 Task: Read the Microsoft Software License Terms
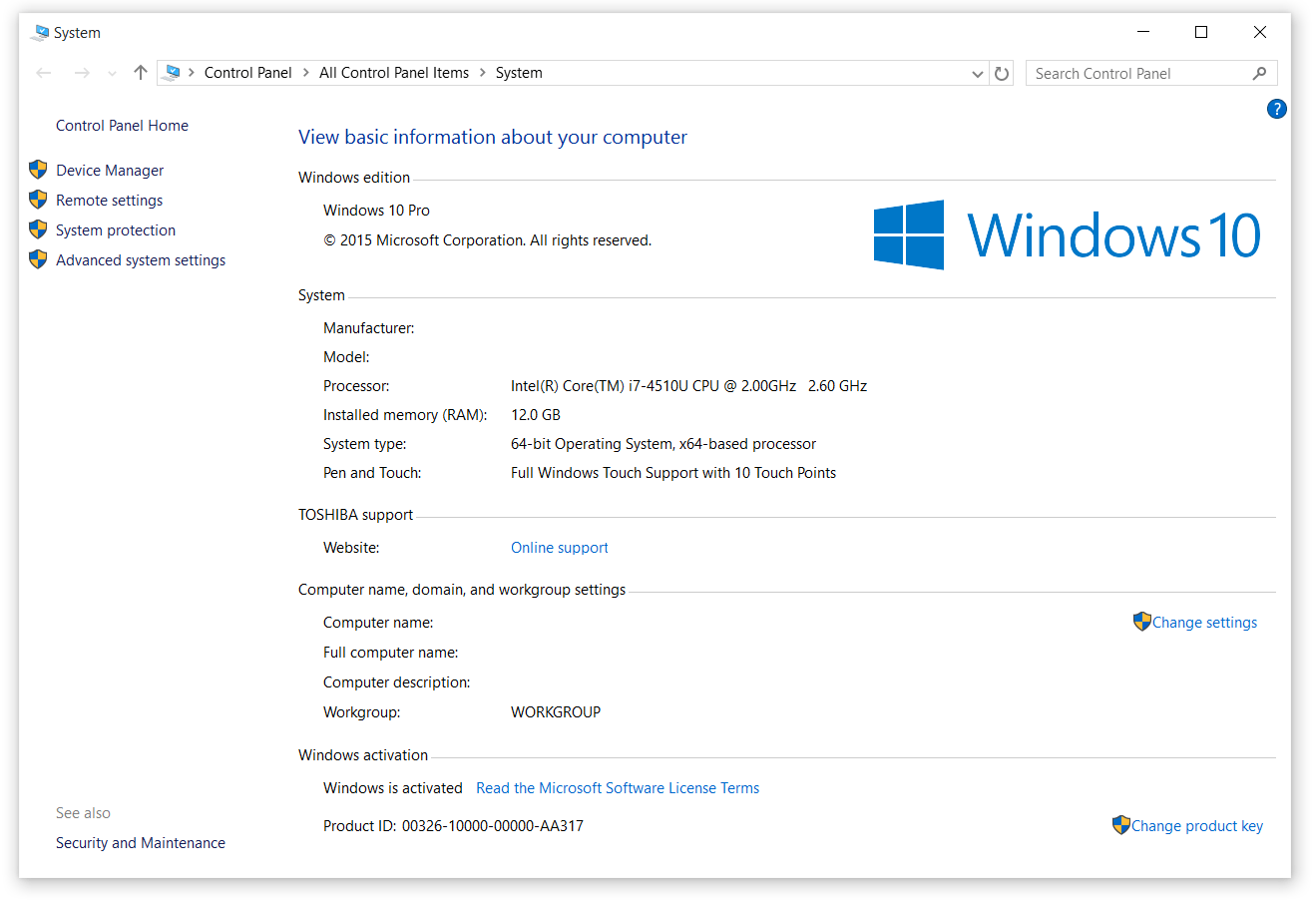pyautogui.click(x=617, y=787)
